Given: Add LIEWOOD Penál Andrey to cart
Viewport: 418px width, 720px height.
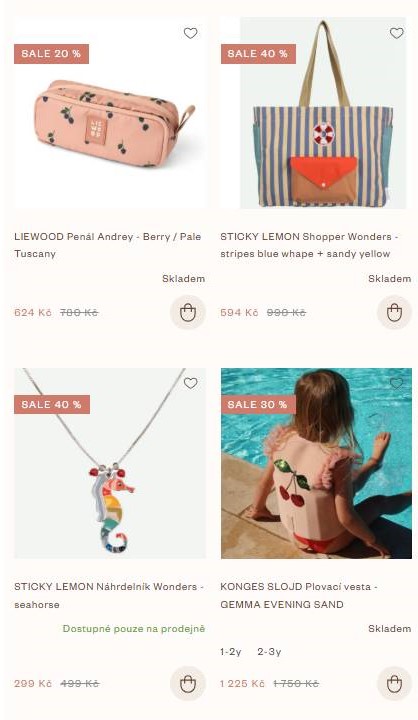Looking at the screenshot, I should (x=187, y=312).
